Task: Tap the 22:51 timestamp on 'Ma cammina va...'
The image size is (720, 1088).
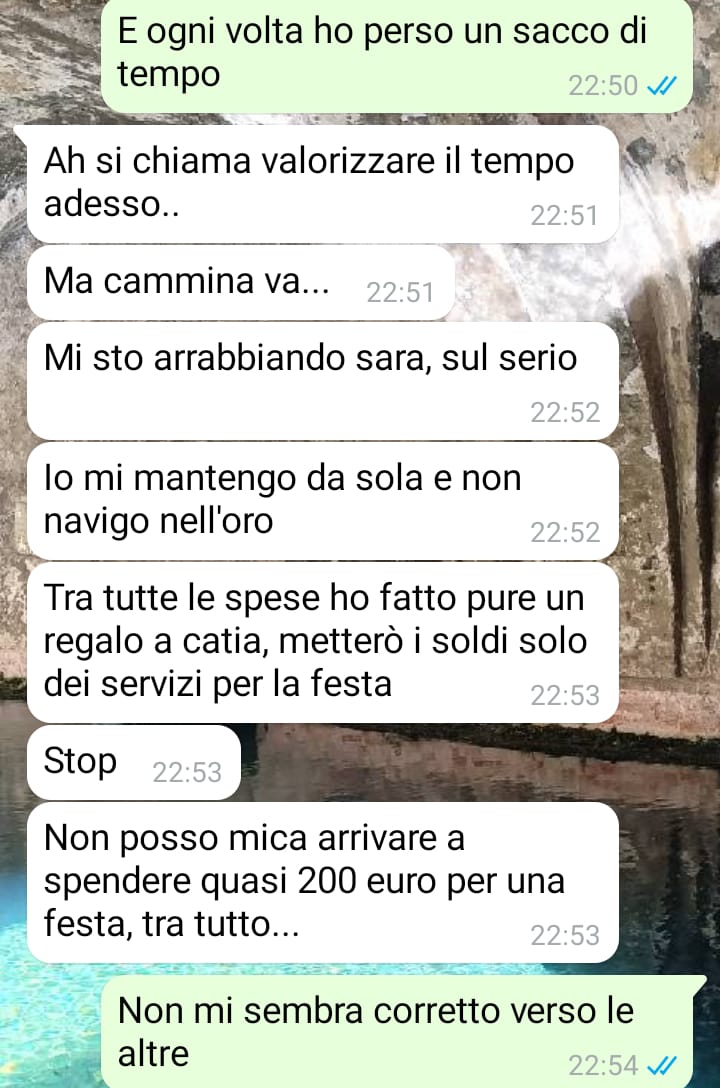Action: [400, 293]
